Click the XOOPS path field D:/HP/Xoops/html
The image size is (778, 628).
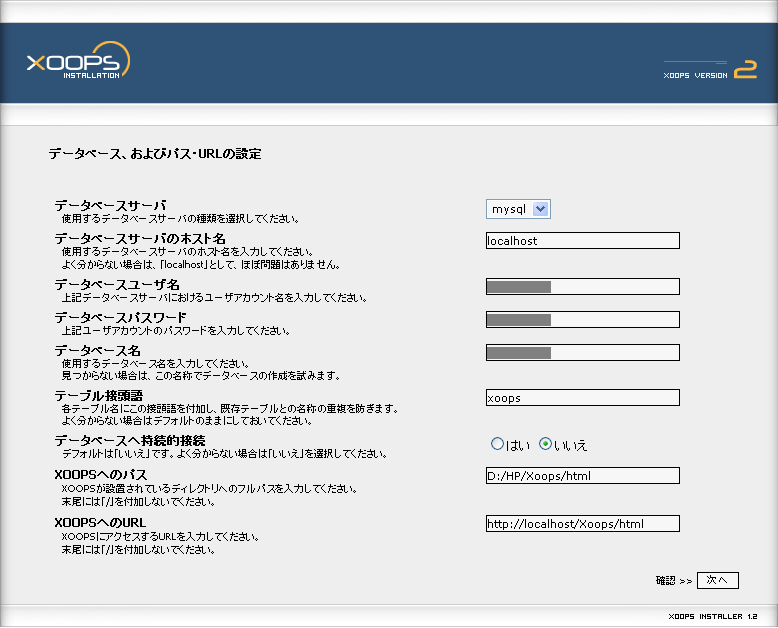583,476
